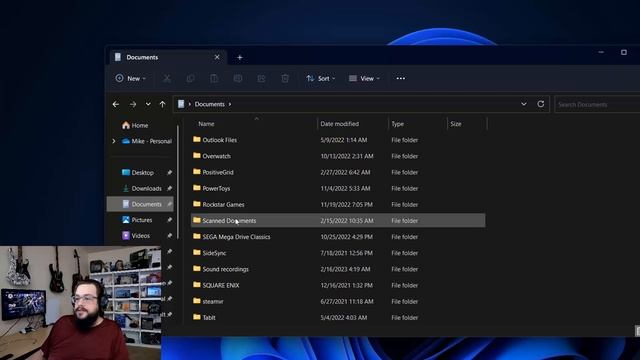Refresh the Documents folder
The height and width of the screenshot is (360, 640).
pos(541,104)
